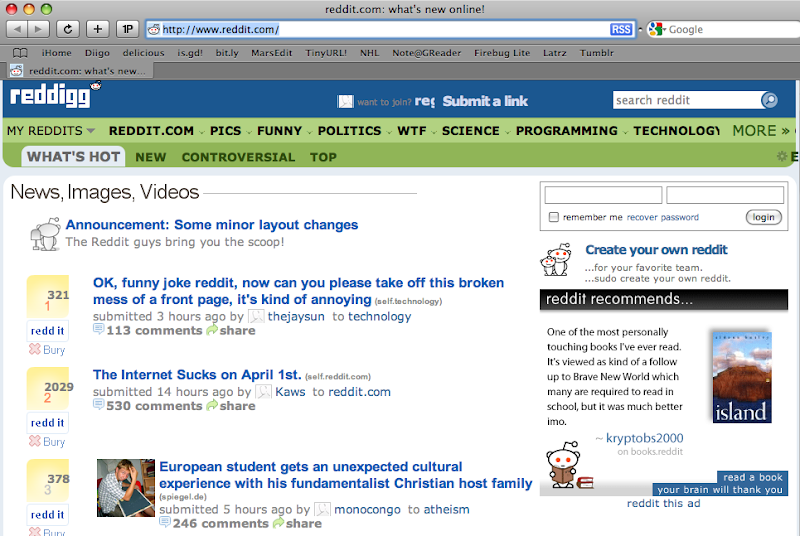Reload the page with the refresh button
Viewport: 800px width, 536px height.
click(x=67, y=29)
